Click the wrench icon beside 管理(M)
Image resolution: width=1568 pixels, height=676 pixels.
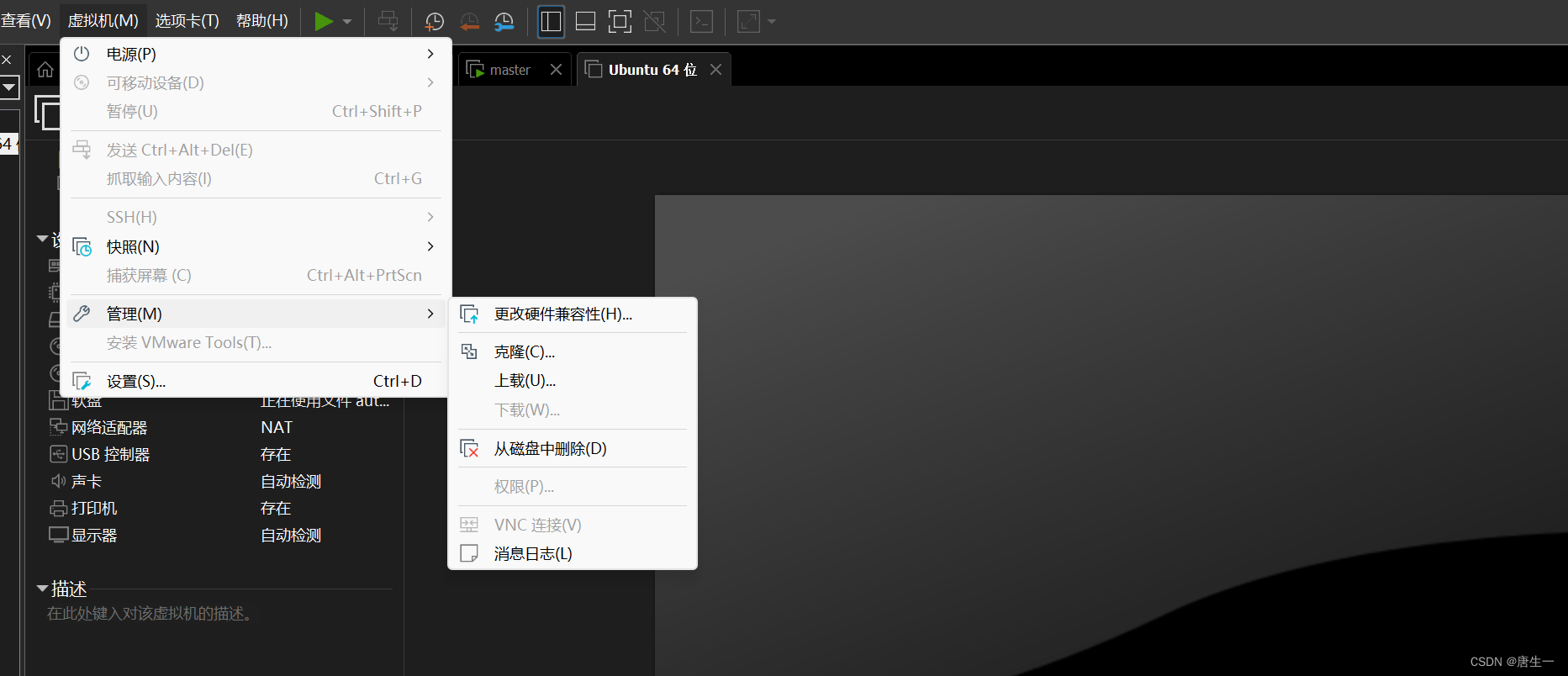coord(82,314)
